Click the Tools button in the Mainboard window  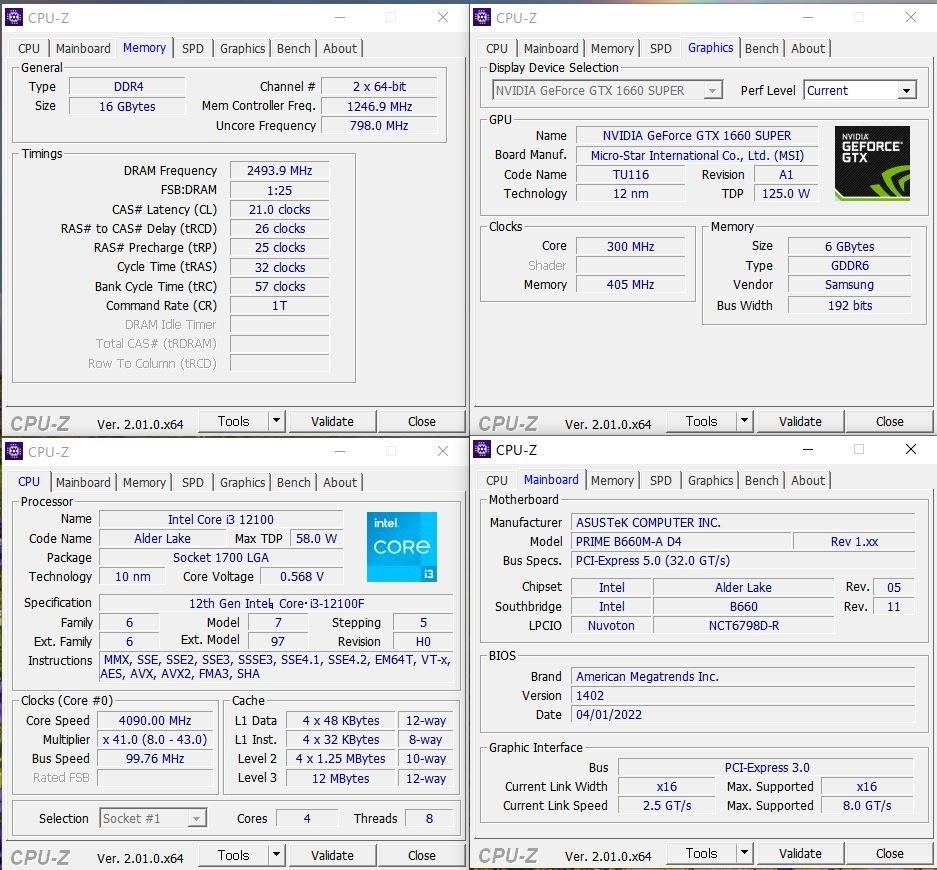[x=701, y=853]
